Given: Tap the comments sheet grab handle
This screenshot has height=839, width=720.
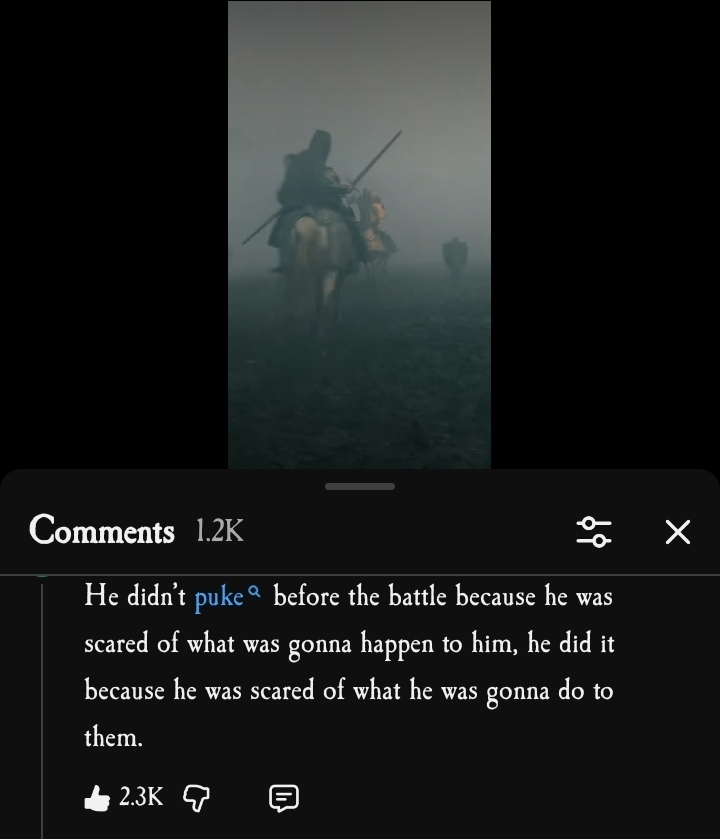Looking at the screenshot, I should (x=360, y=486).
